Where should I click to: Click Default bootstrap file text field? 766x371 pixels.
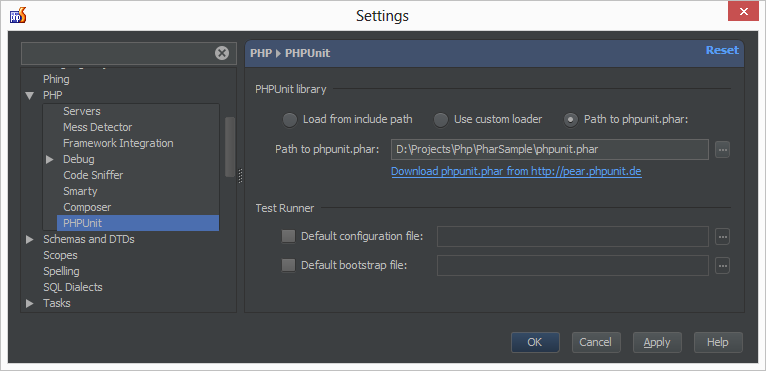[x=573, y=265]
